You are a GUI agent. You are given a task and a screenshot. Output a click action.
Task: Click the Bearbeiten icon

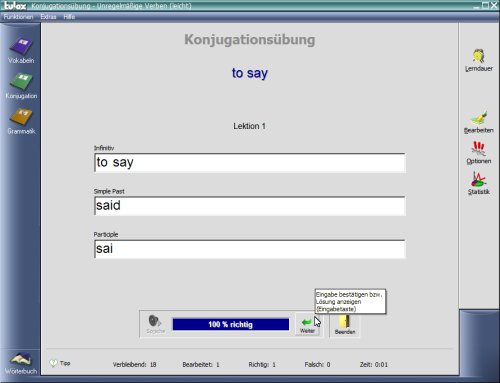pos(479,122)
